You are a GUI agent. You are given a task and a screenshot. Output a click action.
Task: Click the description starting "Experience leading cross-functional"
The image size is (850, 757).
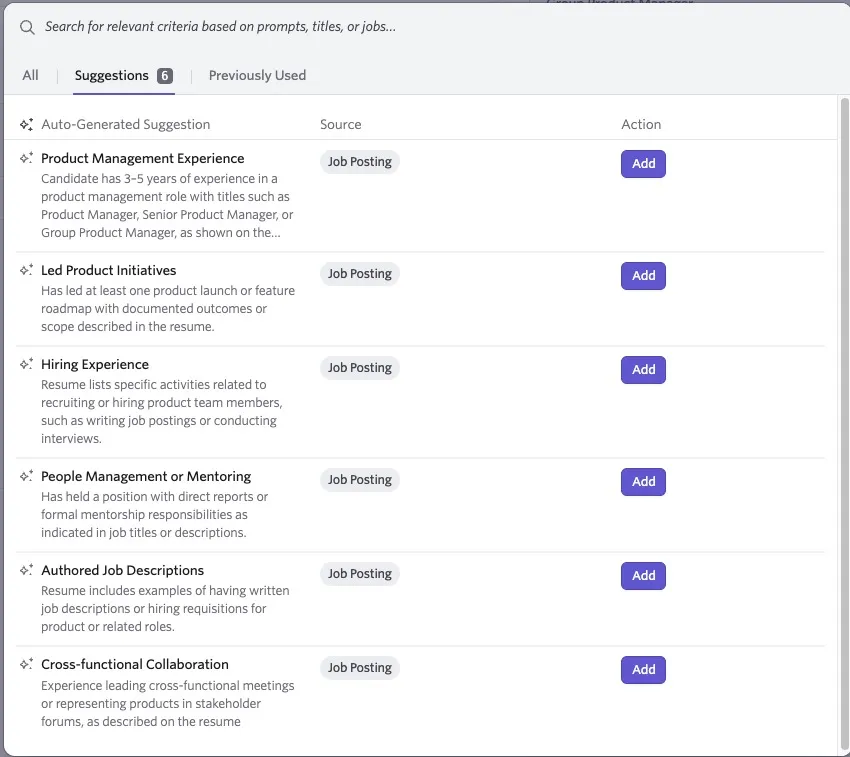[x=168, y=703]
